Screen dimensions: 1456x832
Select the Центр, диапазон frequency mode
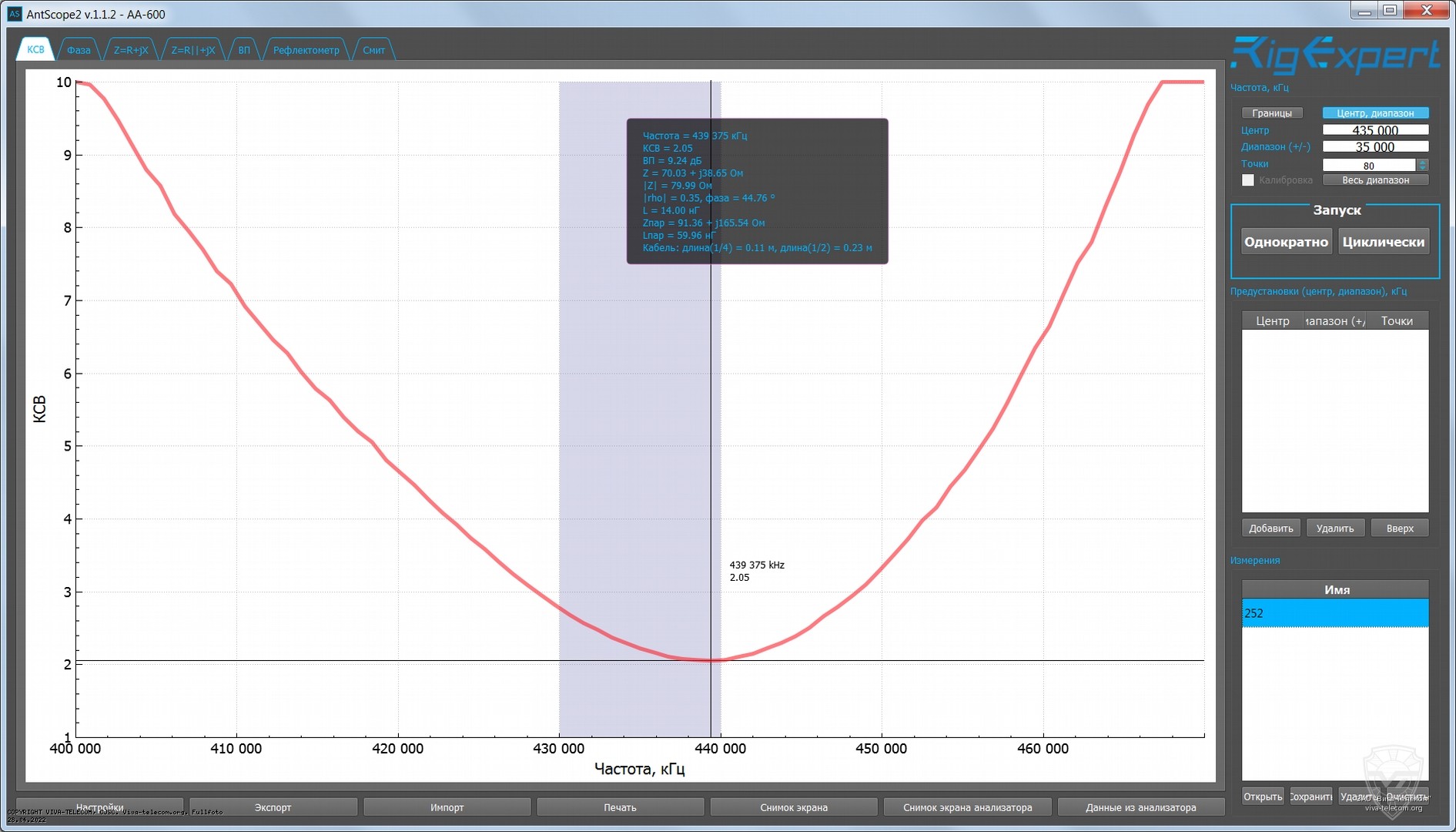1375,113
